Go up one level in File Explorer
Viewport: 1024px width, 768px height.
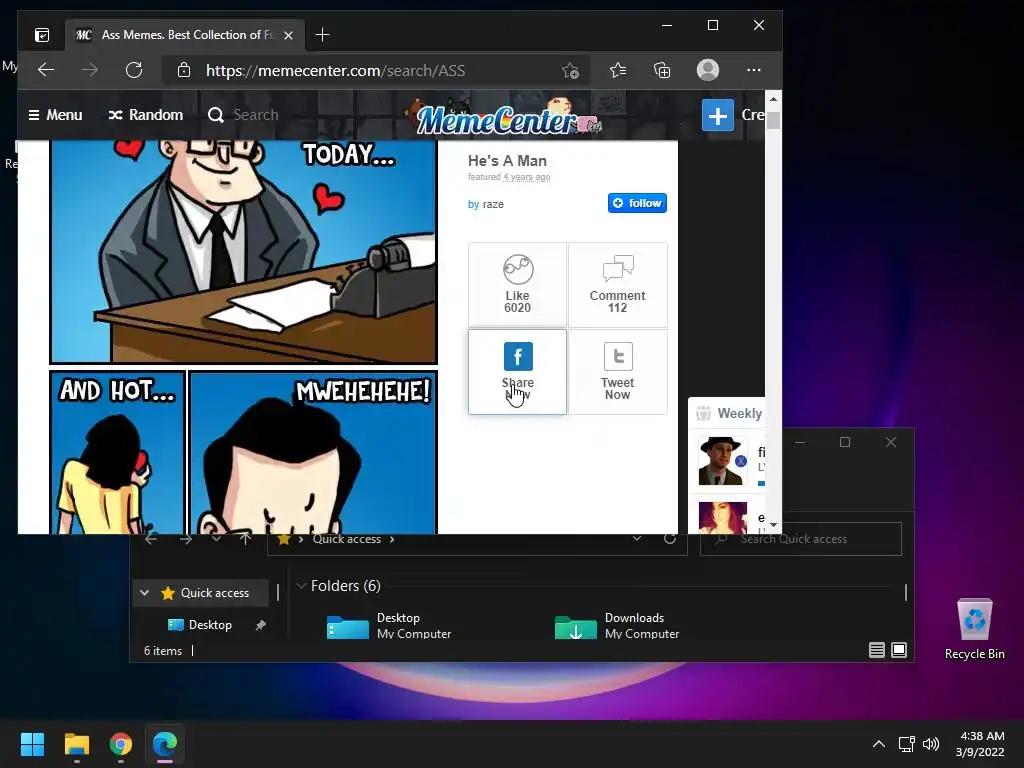click(x=245, y=539)
